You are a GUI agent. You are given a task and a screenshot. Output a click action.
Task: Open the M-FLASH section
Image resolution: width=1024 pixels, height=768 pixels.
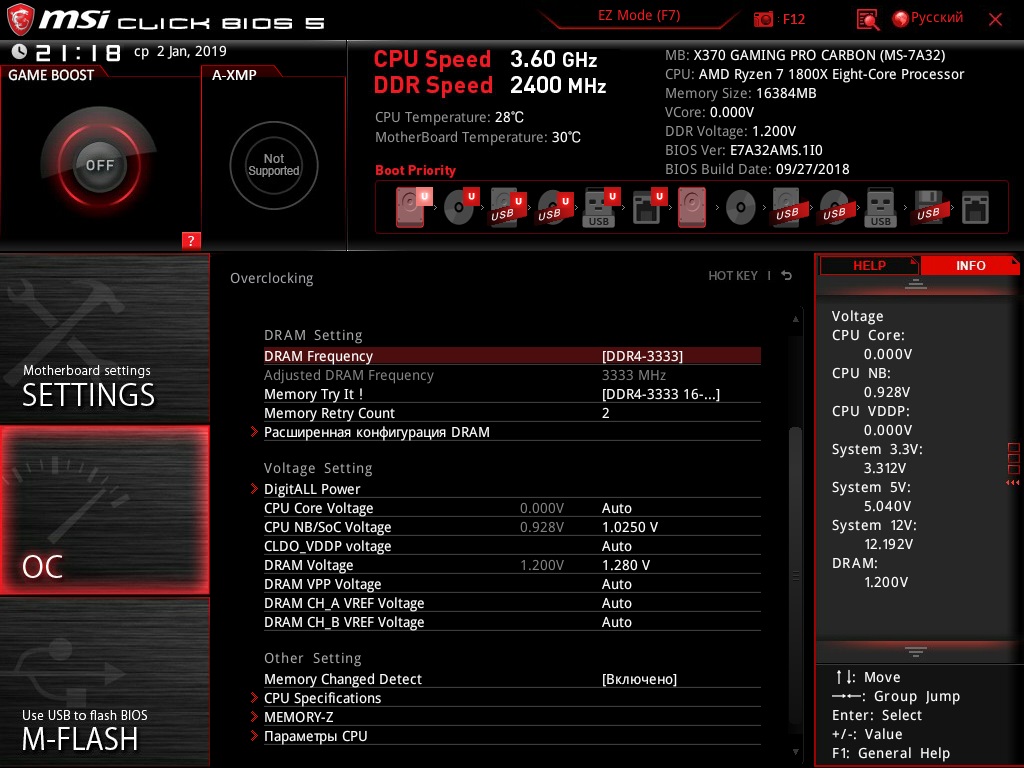[x=104, y=681]
